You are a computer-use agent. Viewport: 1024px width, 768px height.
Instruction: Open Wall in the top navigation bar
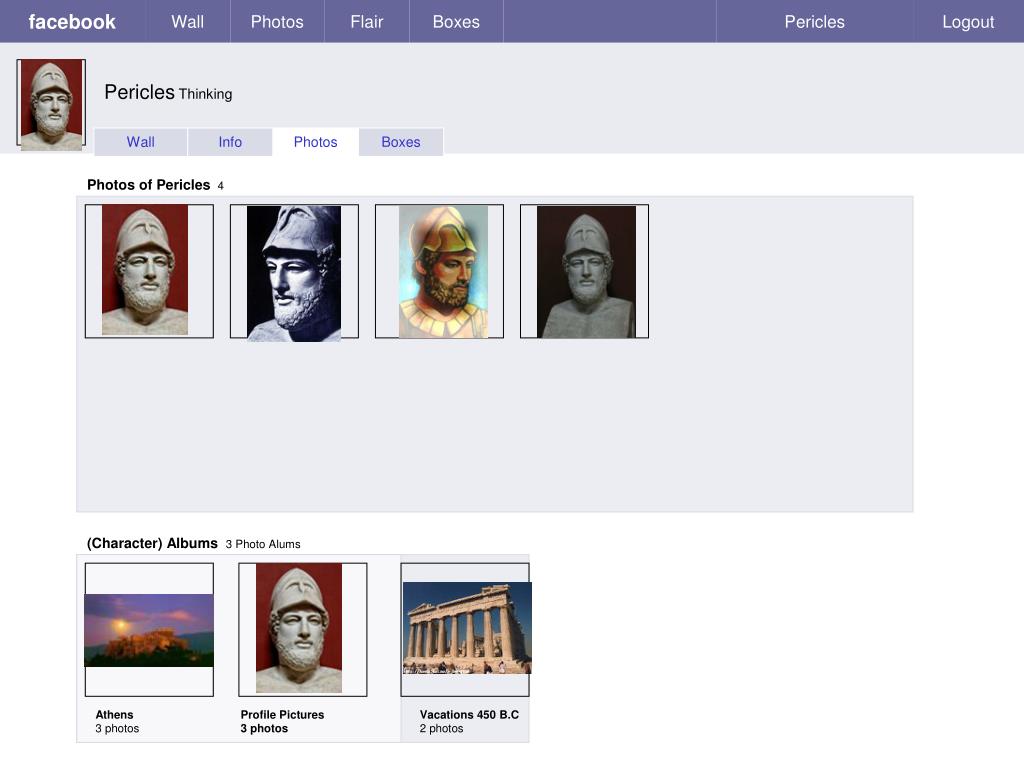point(187,22)
